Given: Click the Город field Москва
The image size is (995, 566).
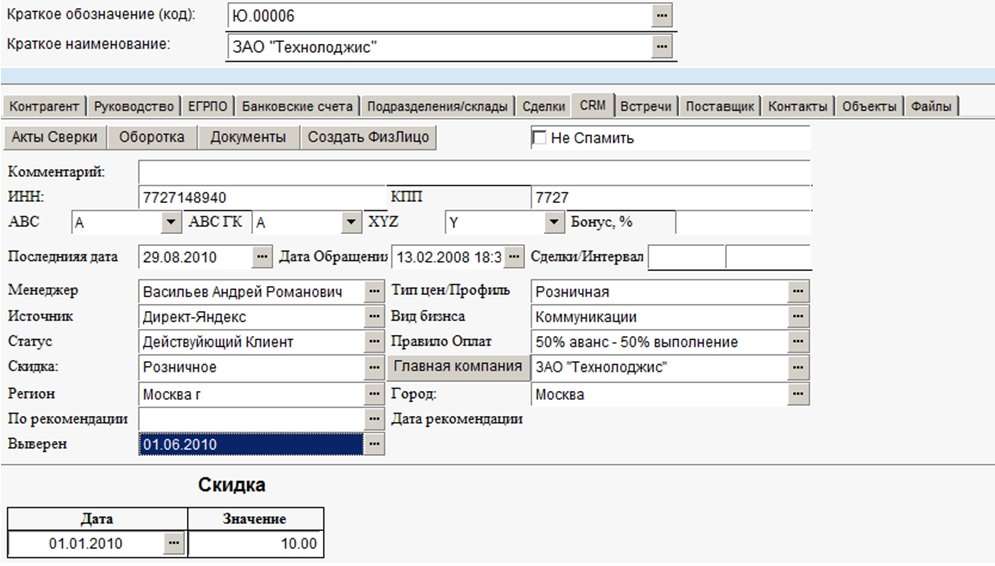Looking at the screenshot, I should (x=660, y=394).
